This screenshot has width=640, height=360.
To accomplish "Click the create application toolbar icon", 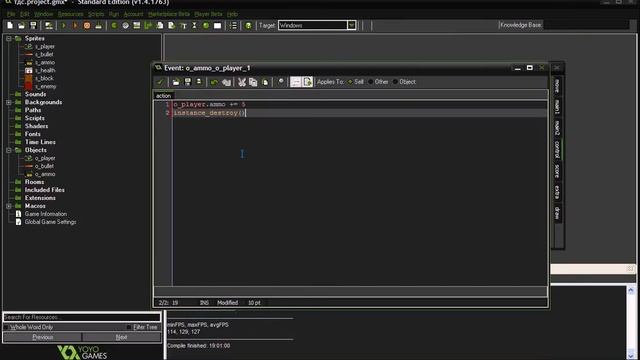I will tap(49, 25).
